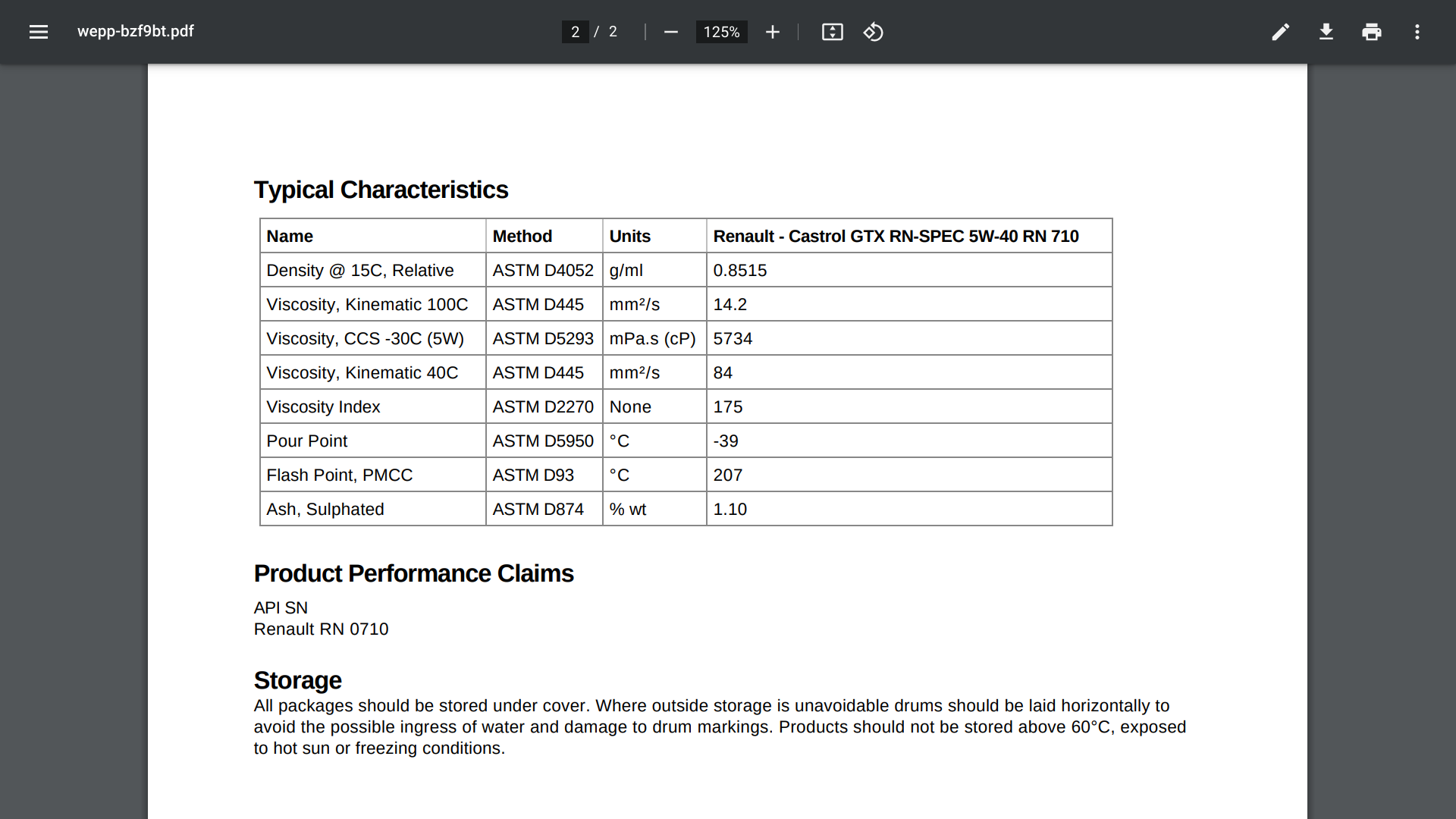Click the total page count 2
Viewport: 1456px width, 819px height.
point(613,32)
